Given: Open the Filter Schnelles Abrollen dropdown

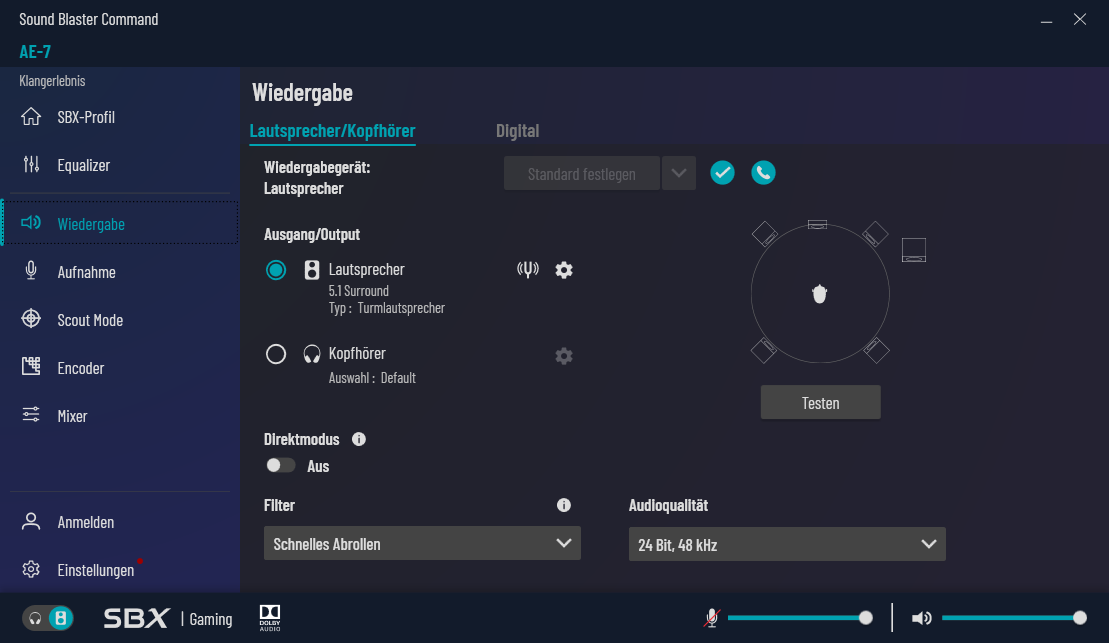Looking at the screenshot, I should (422, 543).
